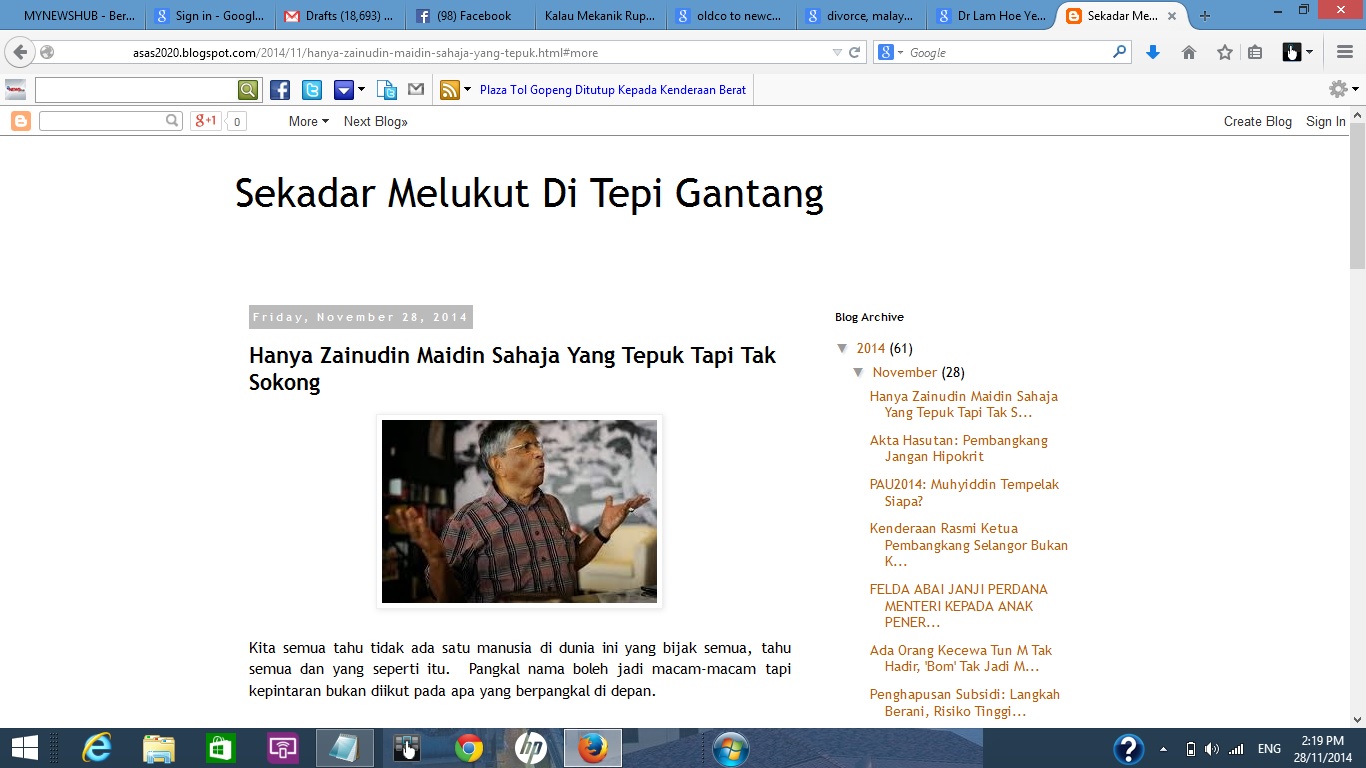Viewport: 1366px width, 768px height.
Task: Go to the browser home page icon
Action: pos(1189,52)
